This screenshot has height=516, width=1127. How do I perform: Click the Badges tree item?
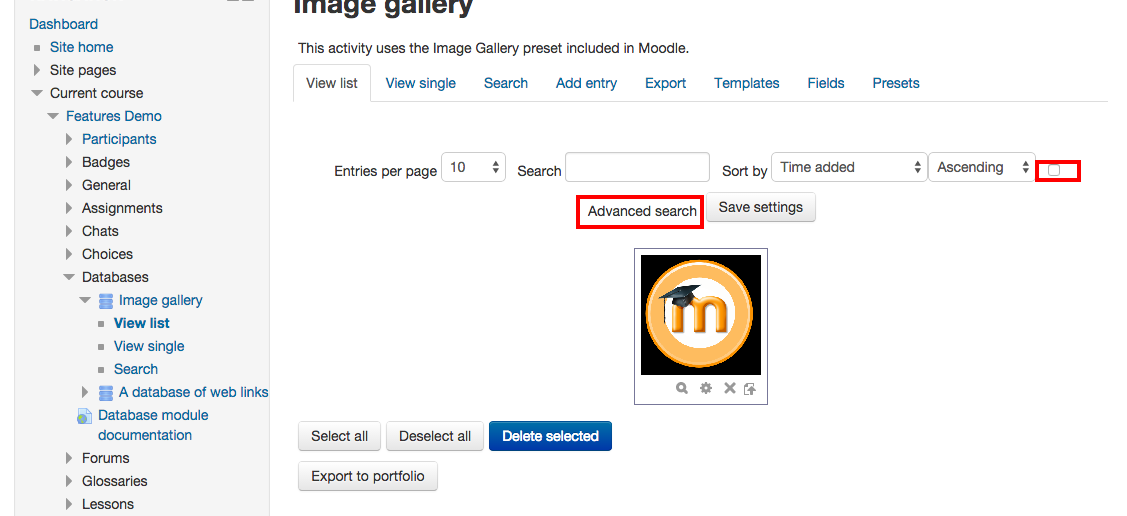tap(106, 162)
